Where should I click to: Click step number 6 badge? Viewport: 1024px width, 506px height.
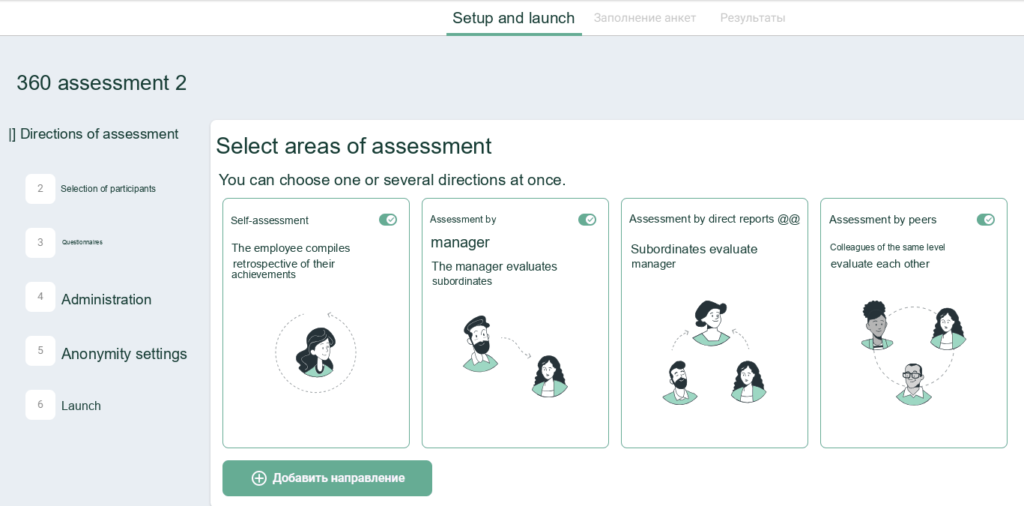pos(40,405)
